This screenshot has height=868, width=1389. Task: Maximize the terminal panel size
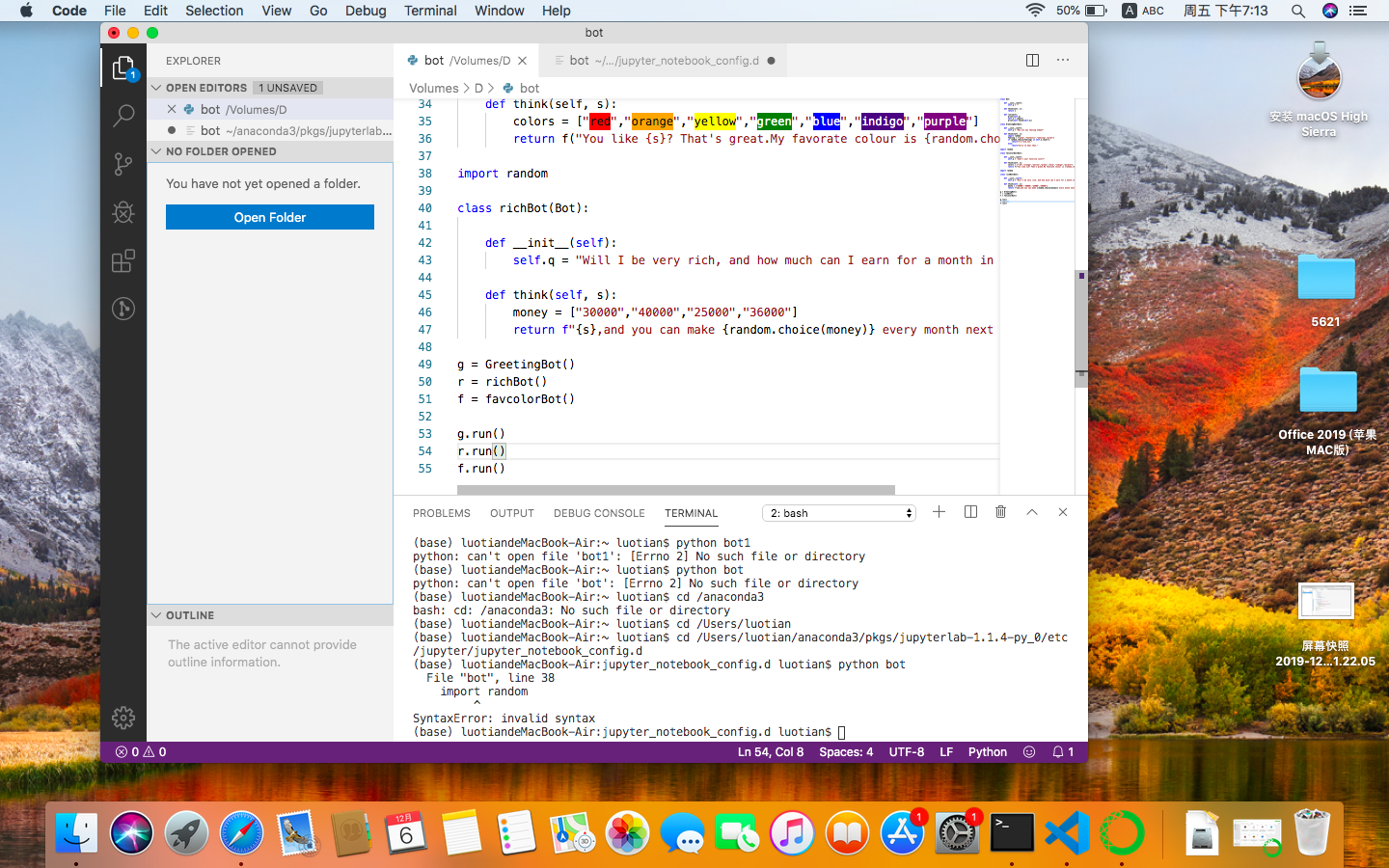click(x=1032, y=512)
